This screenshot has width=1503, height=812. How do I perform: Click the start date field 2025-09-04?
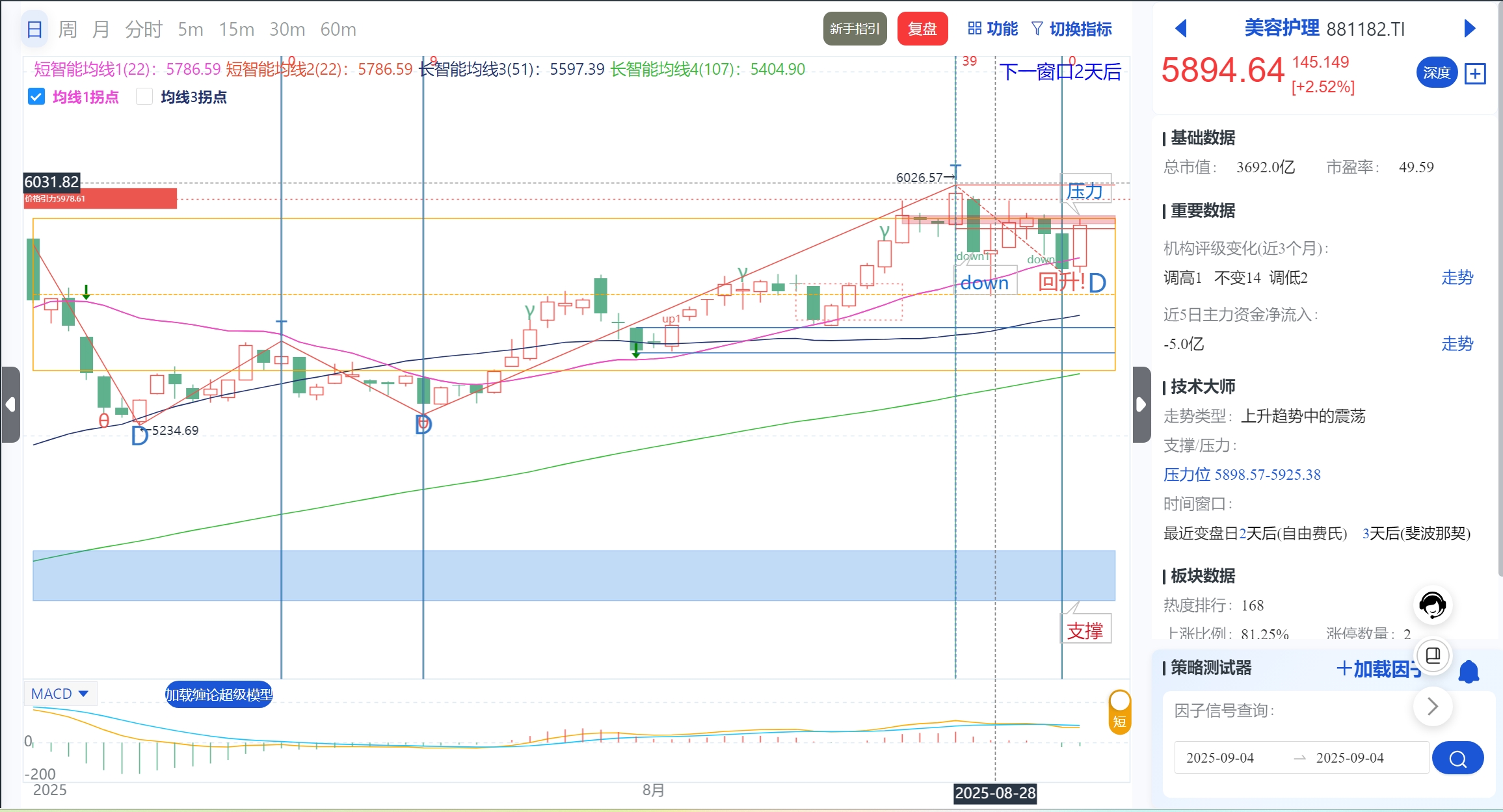point(1219,758)
